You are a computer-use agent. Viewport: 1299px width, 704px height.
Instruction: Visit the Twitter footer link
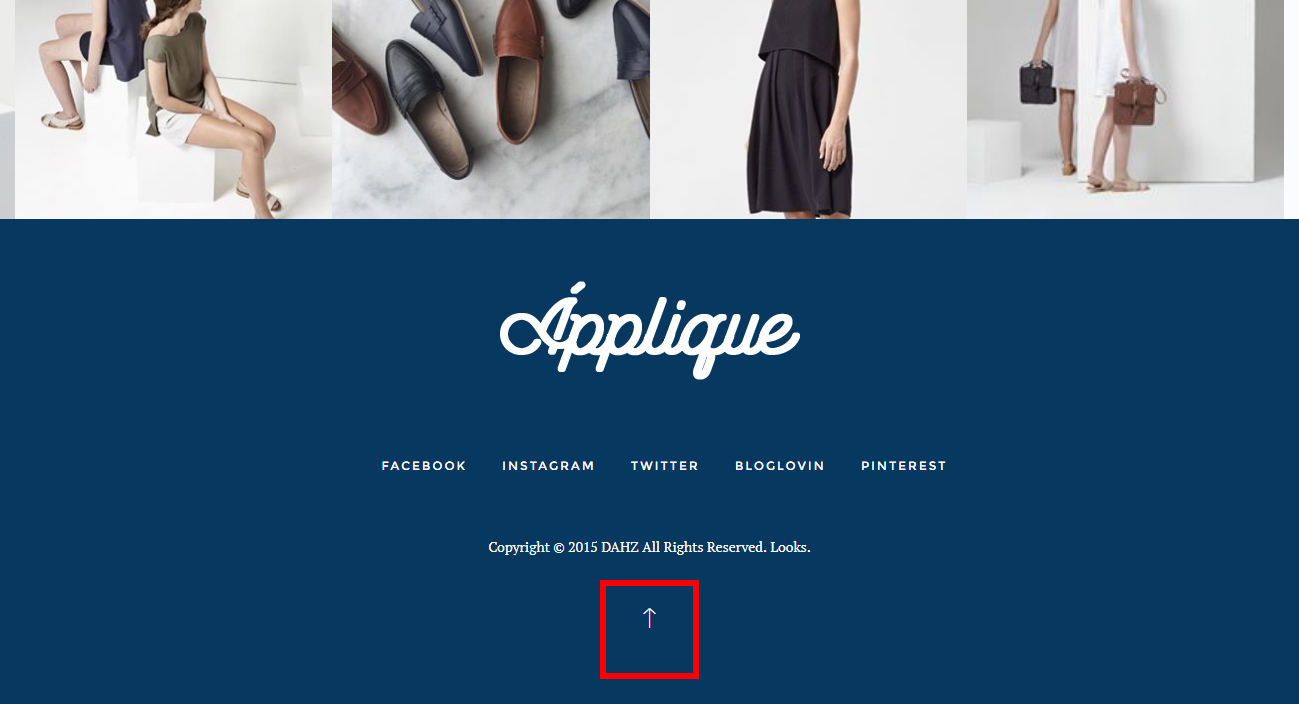665,466
